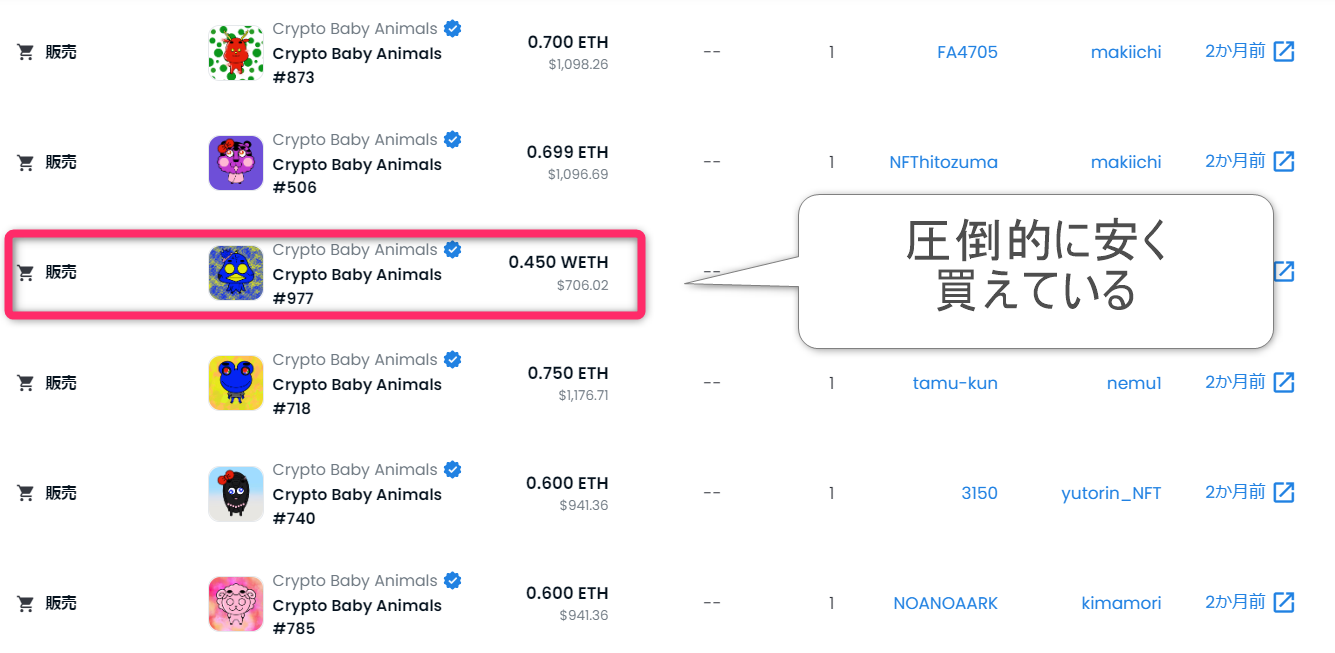Viewport: 1335px width, 653px height.
Task: Open the Crypto Baby Animals #740 item title
Action: [357, 506]
